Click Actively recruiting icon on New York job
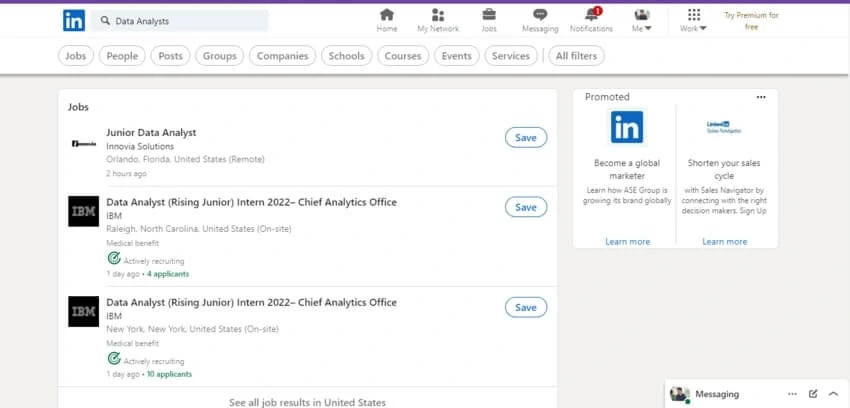This screenshot has height=408, width=850. 114,358
